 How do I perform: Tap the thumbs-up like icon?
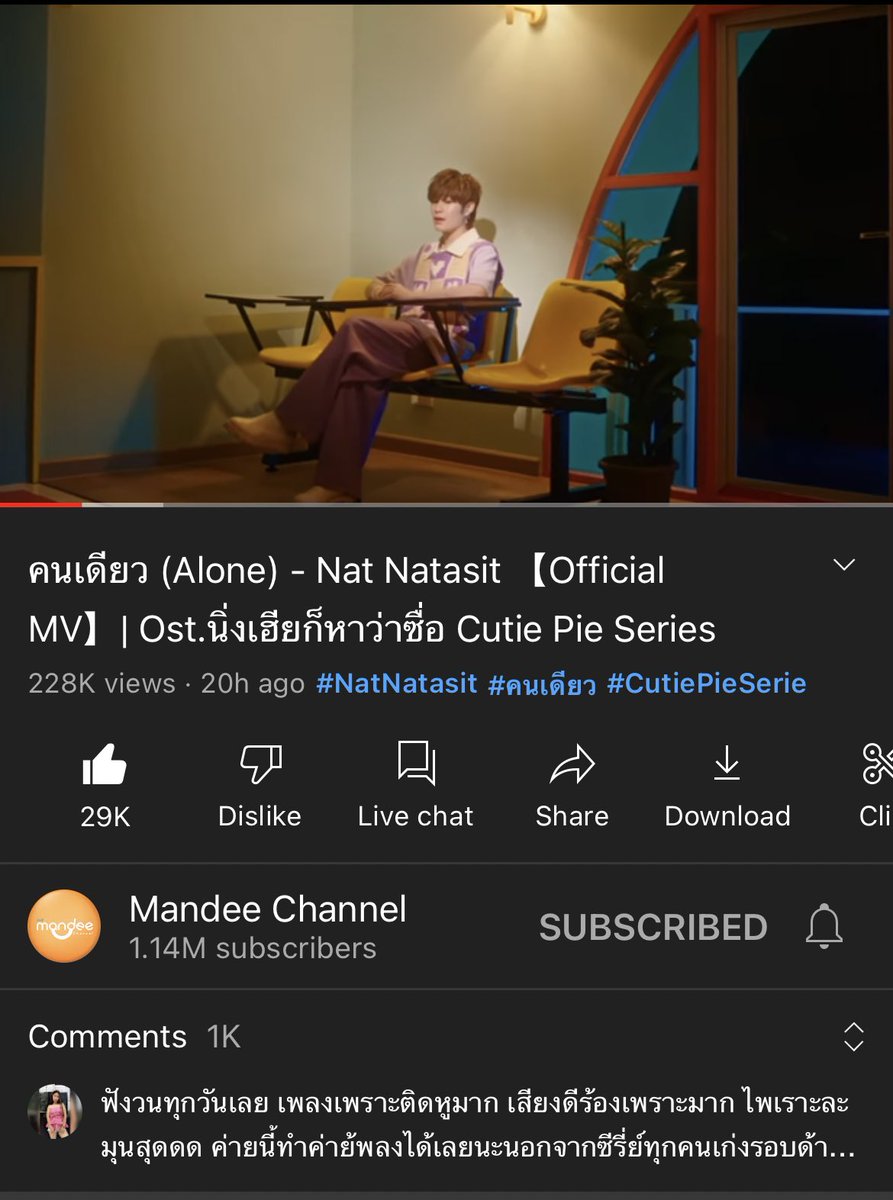(x=104, y=765)
